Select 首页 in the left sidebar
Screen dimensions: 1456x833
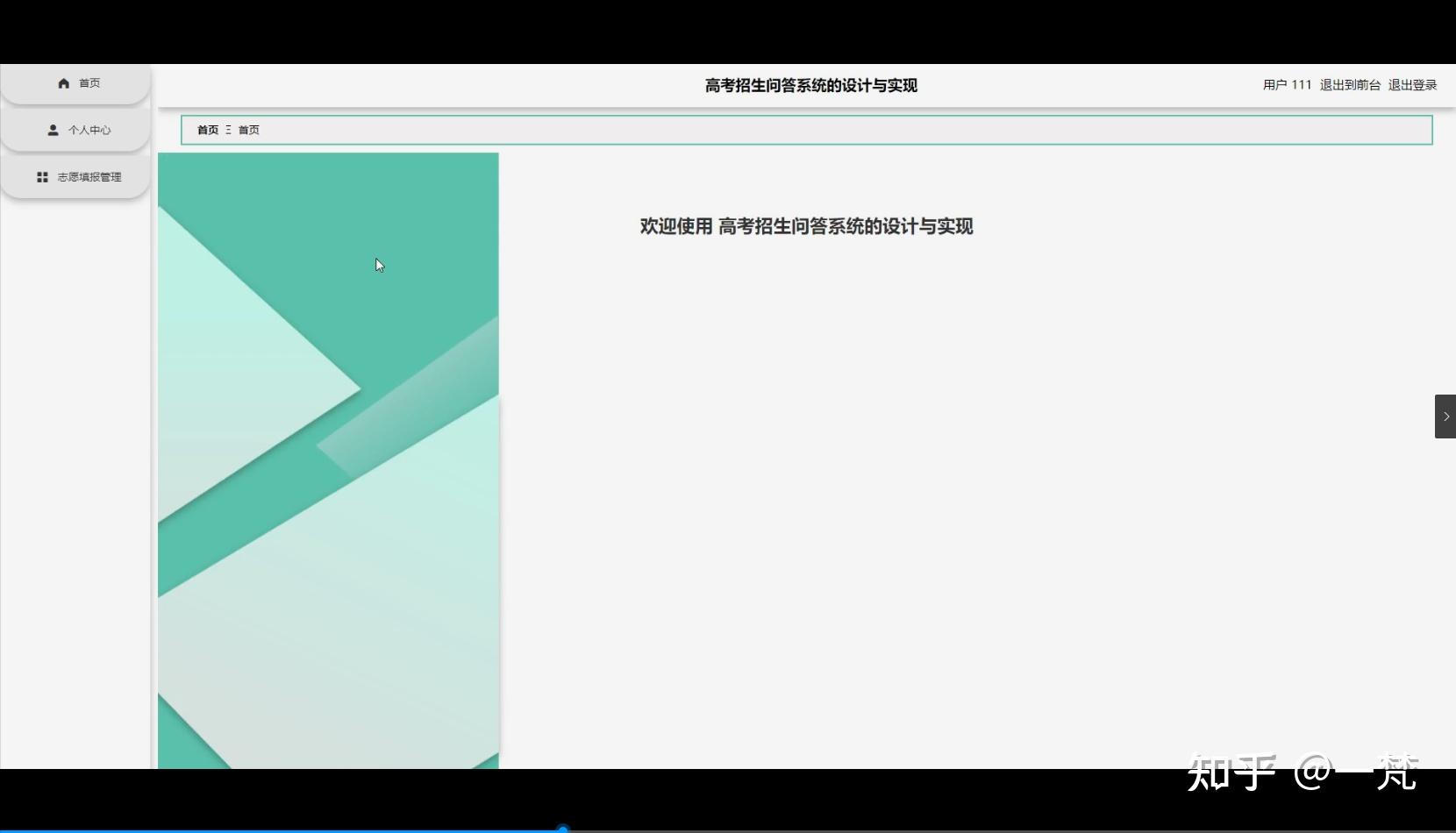point(87,82)
